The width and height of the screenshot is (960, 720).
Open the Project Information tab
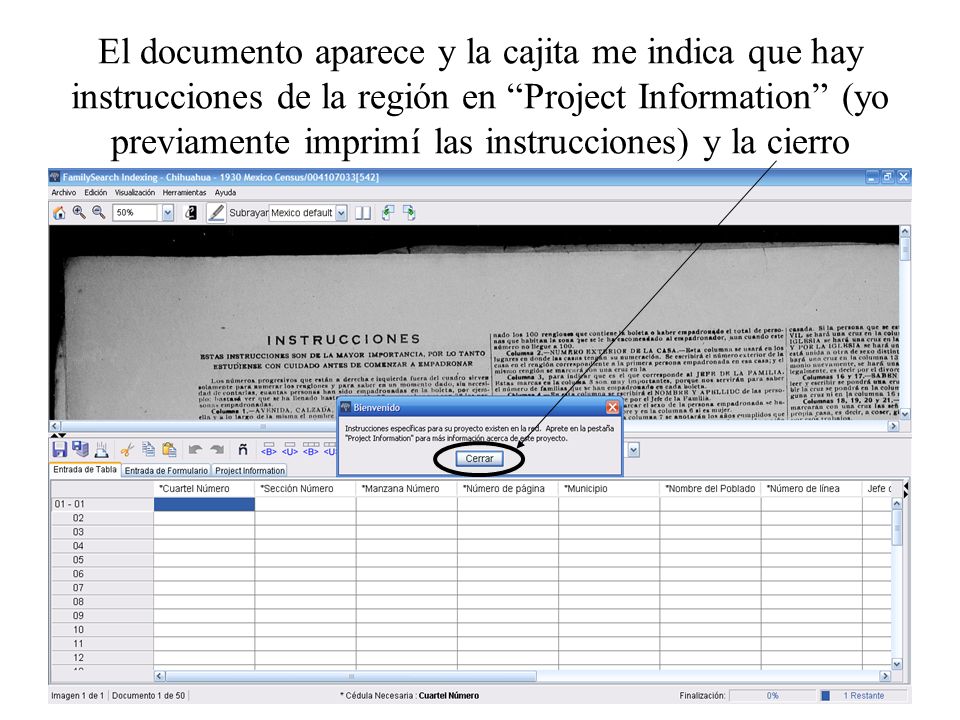coord(250,471)
